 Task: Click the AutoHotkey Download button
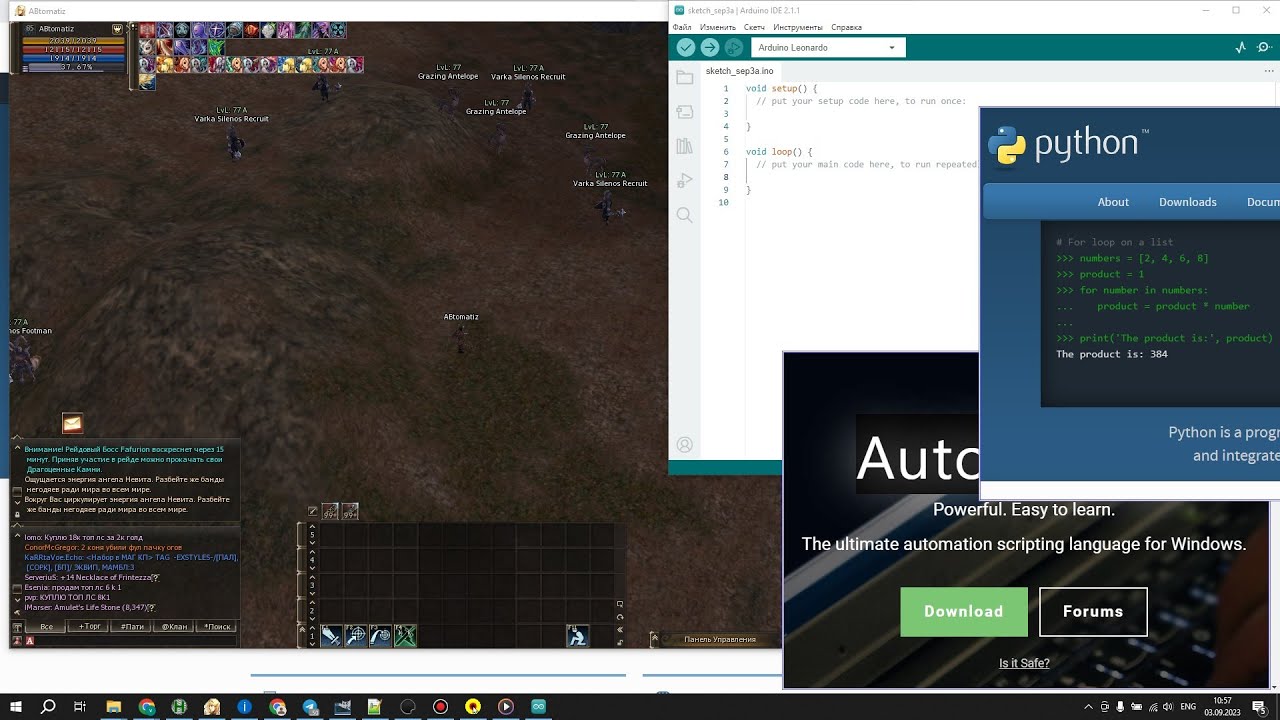(964, 611)
